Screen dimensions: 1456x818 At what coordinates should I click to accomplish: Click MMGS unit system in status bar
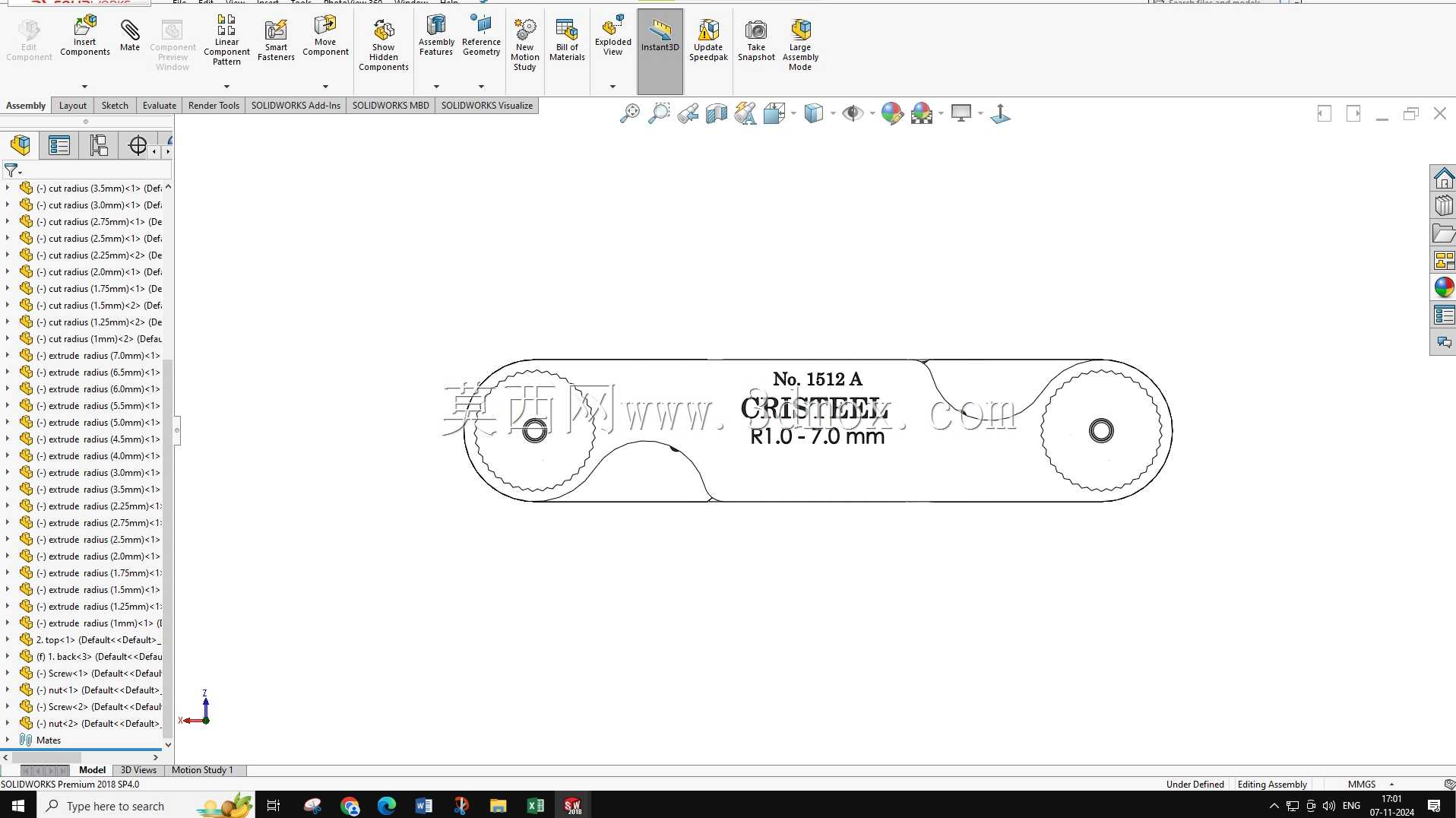click(1362, 784)
